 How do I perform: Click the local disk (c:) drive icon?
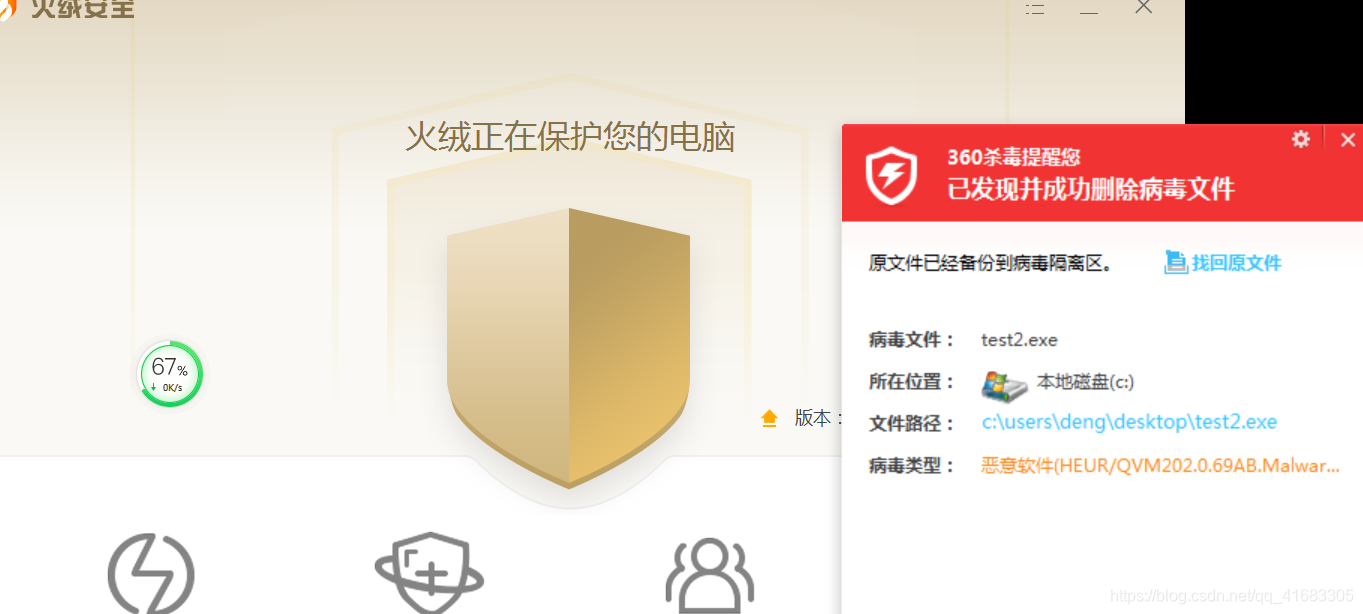point(1004,385)
